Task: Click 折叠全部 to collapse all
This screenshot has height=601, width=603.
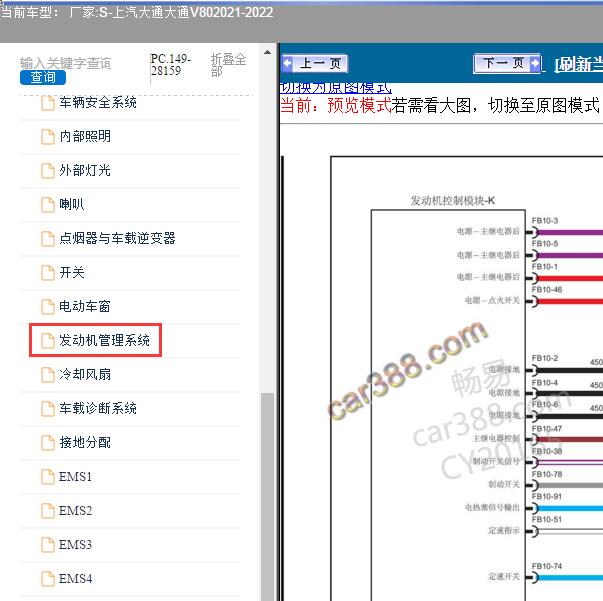Action: pos(228,65)
